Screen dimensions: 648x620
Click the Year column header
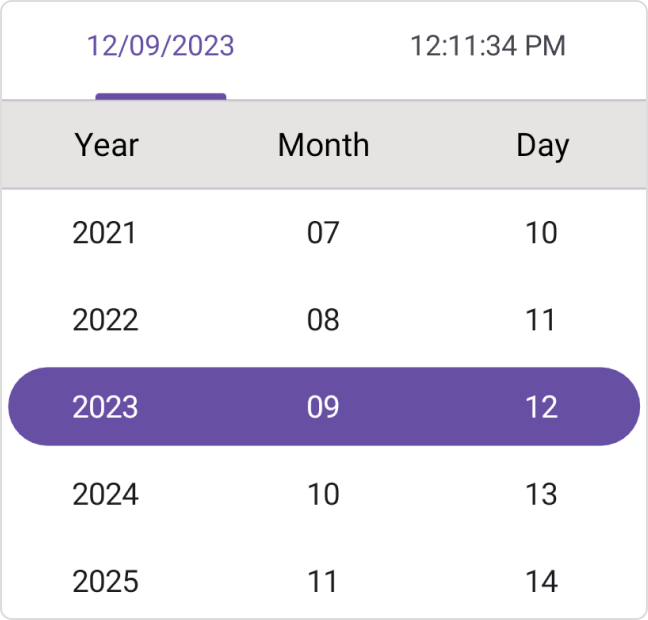click(106, 145)
